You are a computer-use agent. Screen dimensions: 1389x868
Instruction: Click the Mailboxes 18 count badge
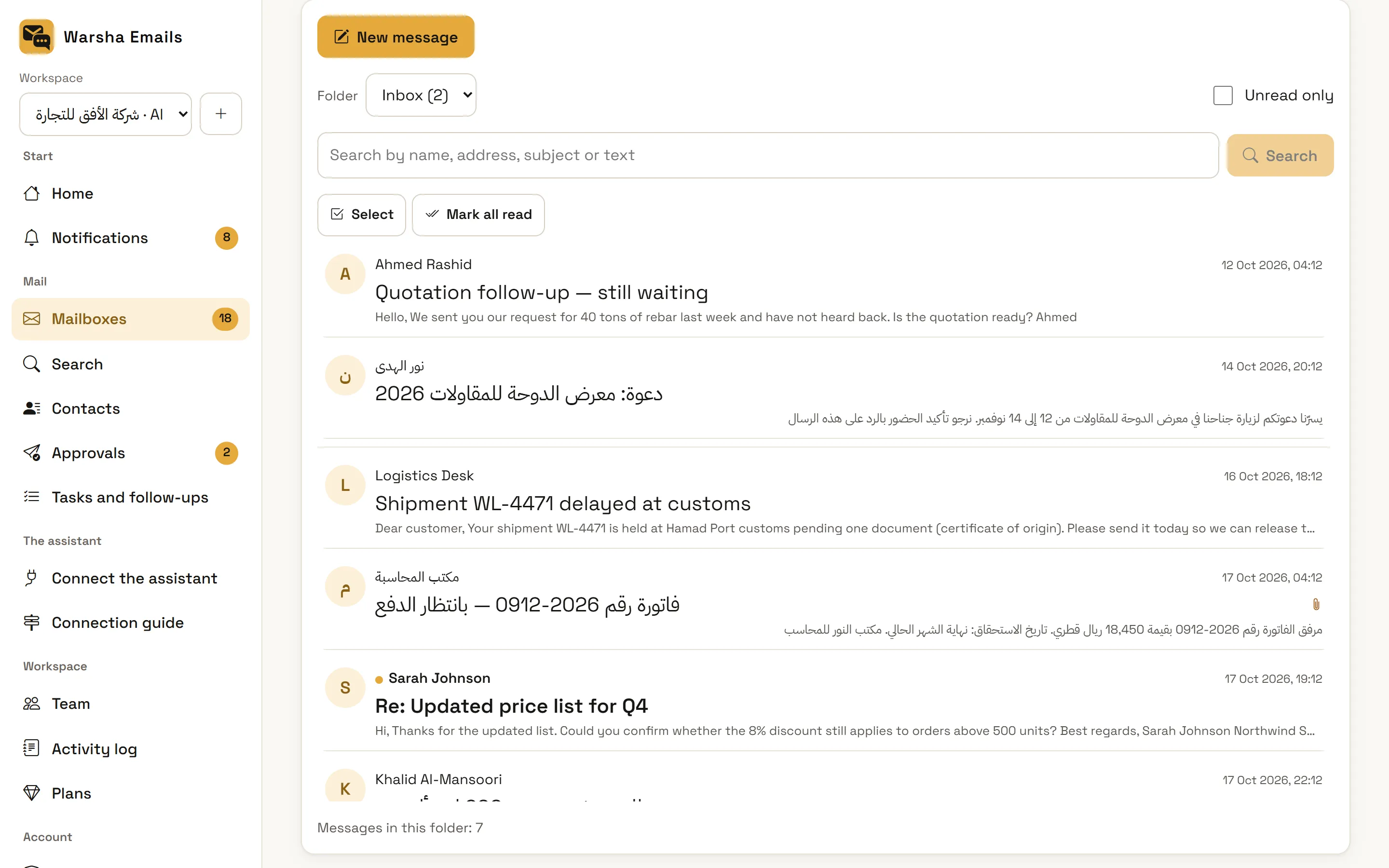pyautogui.click(x=225, y=319)
